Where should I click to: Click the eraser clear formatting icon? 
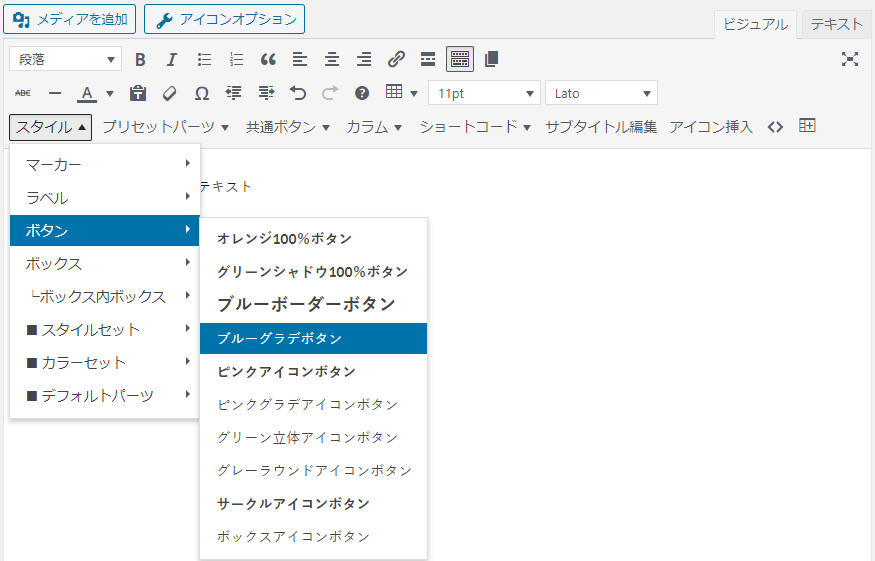169,93
